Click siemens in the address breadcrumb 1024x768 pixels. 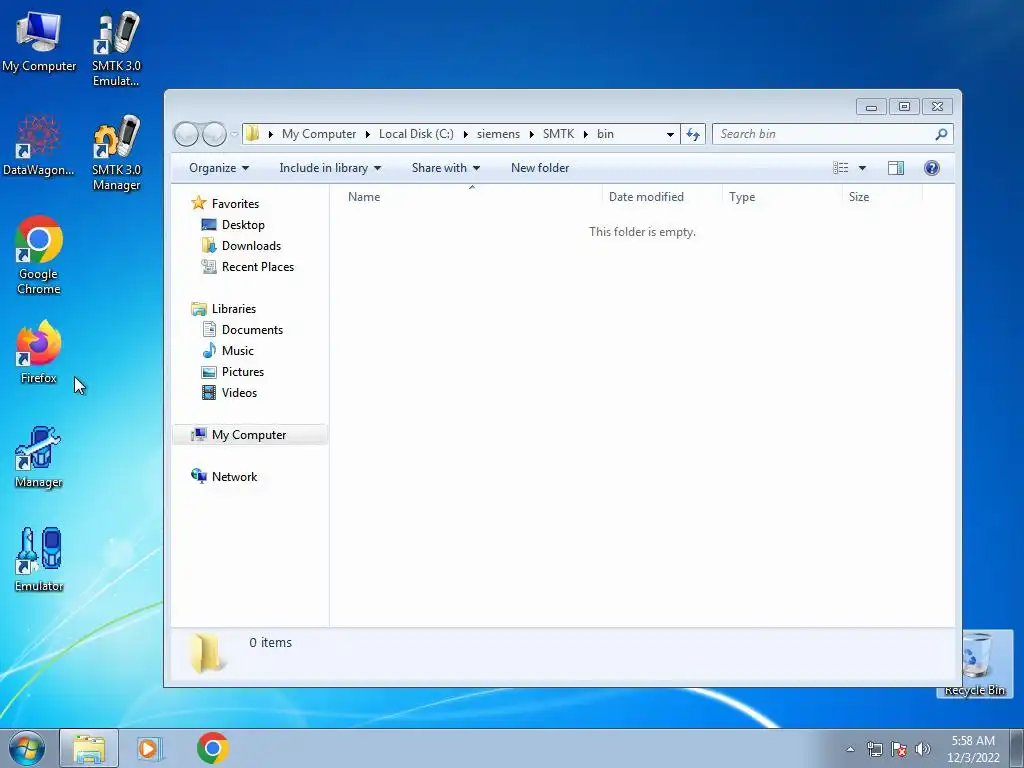(x=498, y=134)
